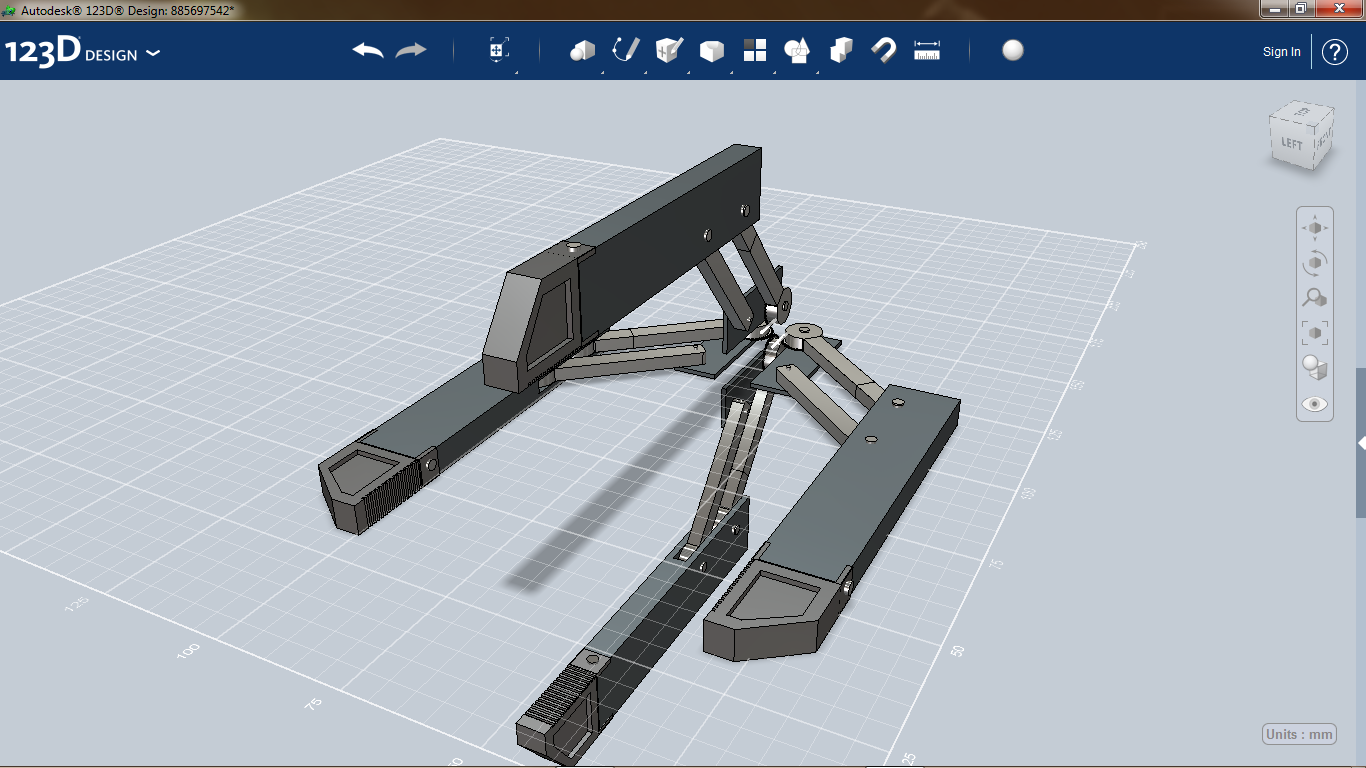Open the Help question mark
This screenshot has width=1366, height=768.
tap(1335, 52)
